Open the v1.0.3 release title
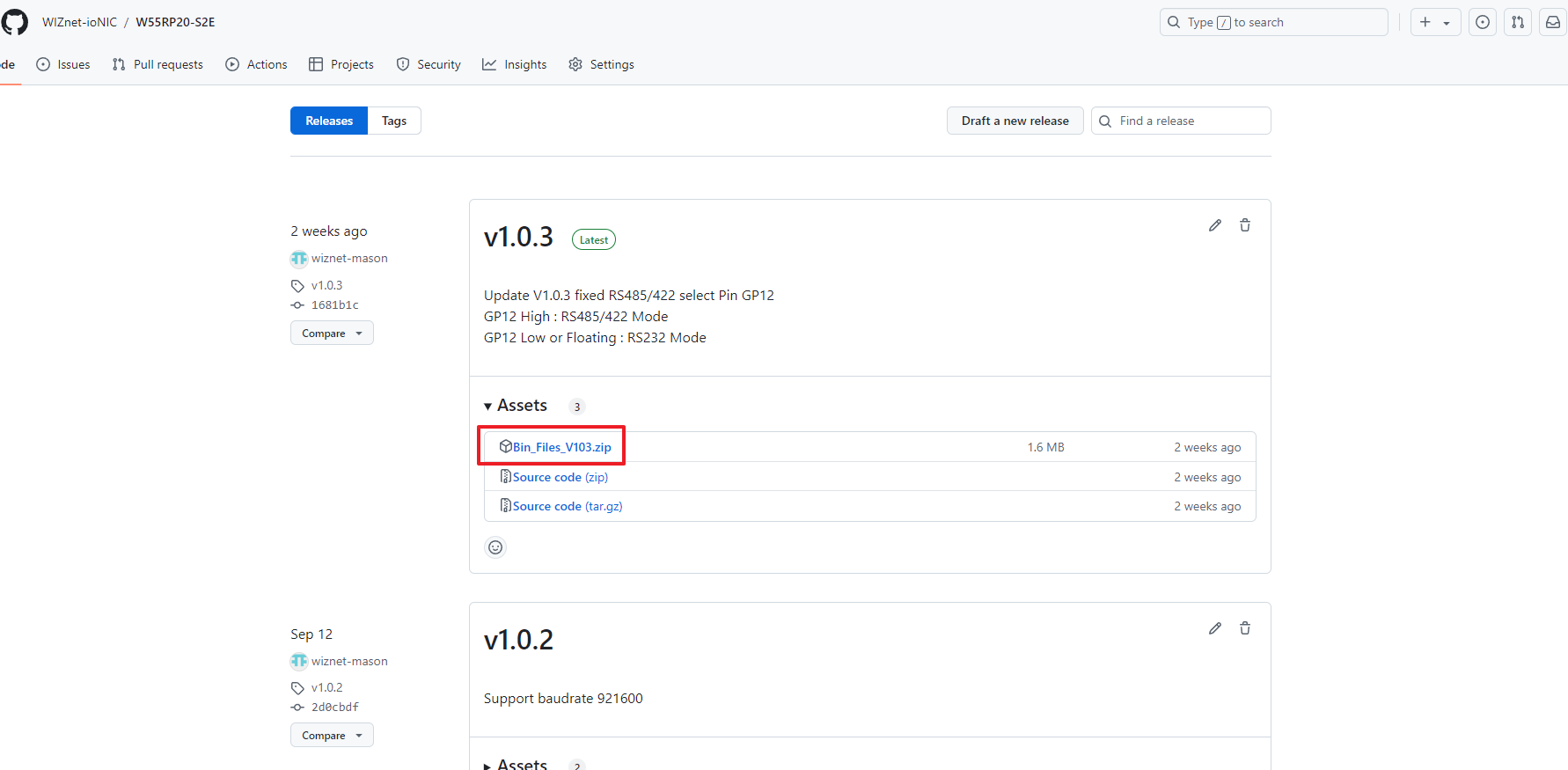 click(518, 237)
